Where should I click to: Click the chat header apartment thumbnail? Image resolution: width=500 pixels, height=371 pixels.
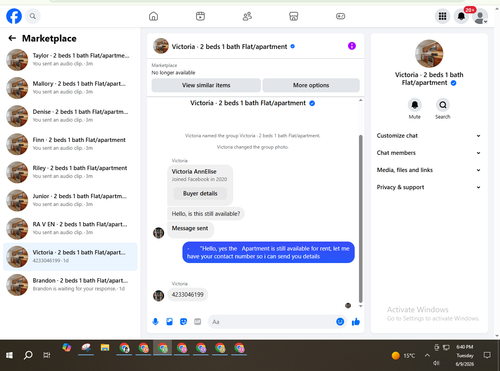(161, 46)
